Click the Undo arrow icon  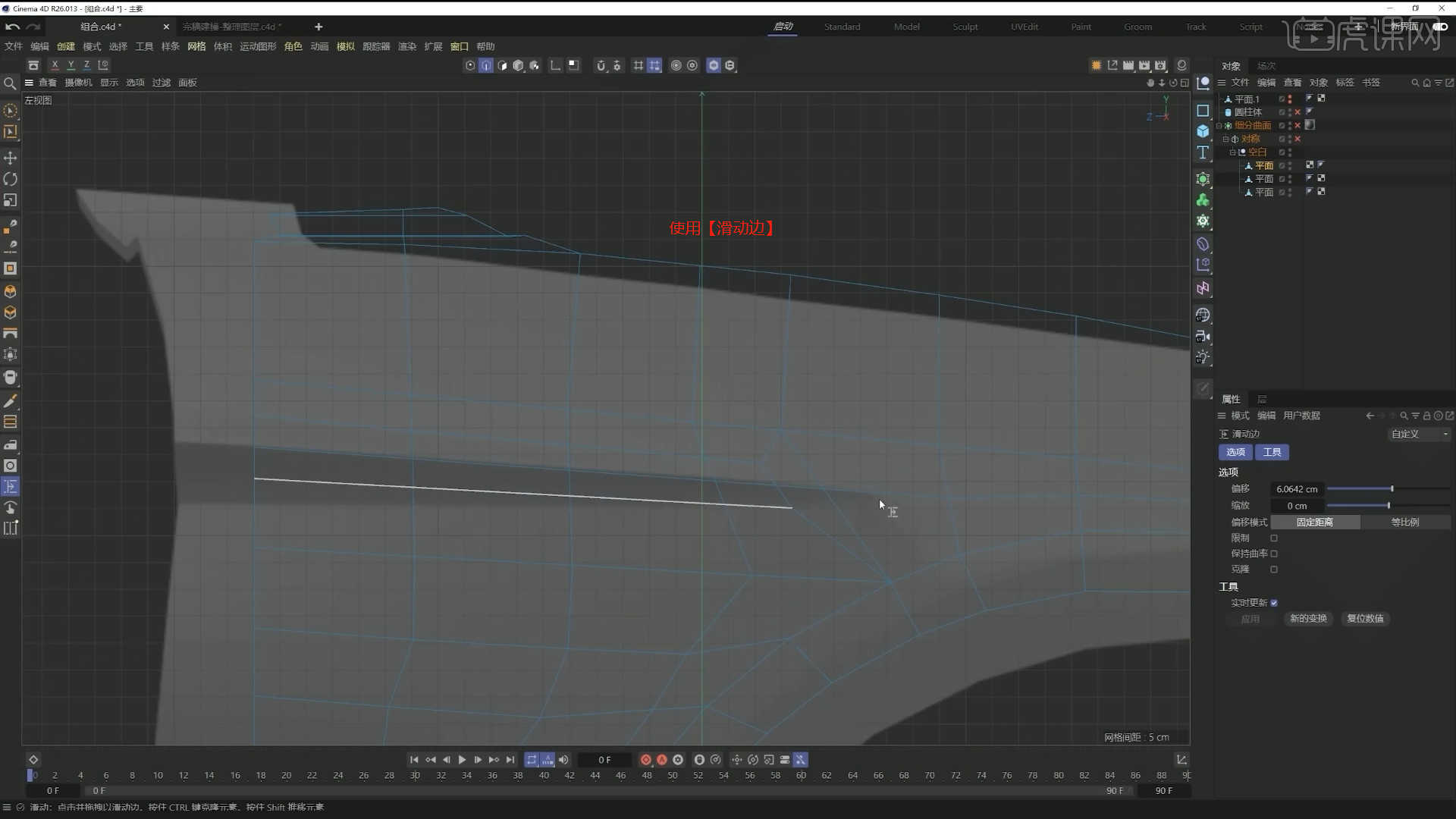pos(13,27)
